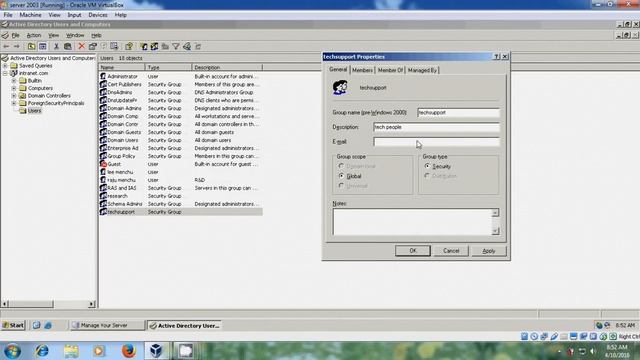Switch to the Member Of tab
640x360 pixels.
tap(390, 70)
